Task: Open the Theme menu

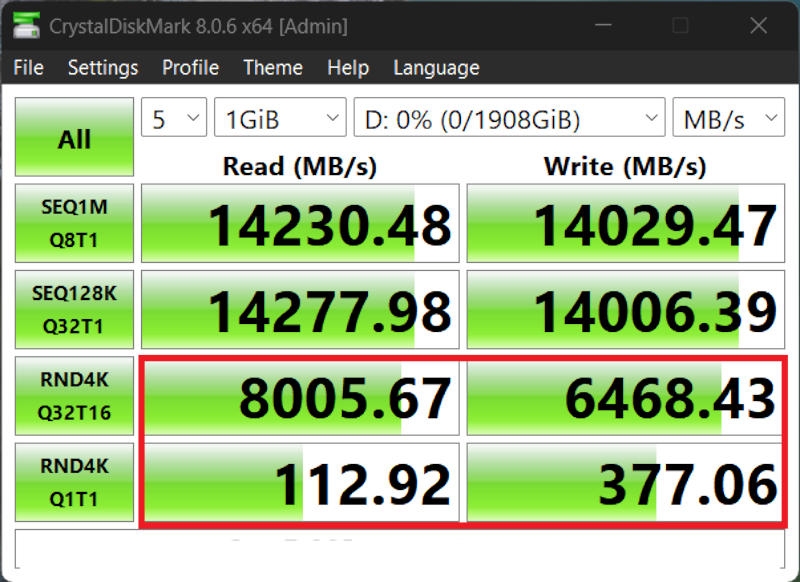Action: pyautogui.click(x=272, y=68)
